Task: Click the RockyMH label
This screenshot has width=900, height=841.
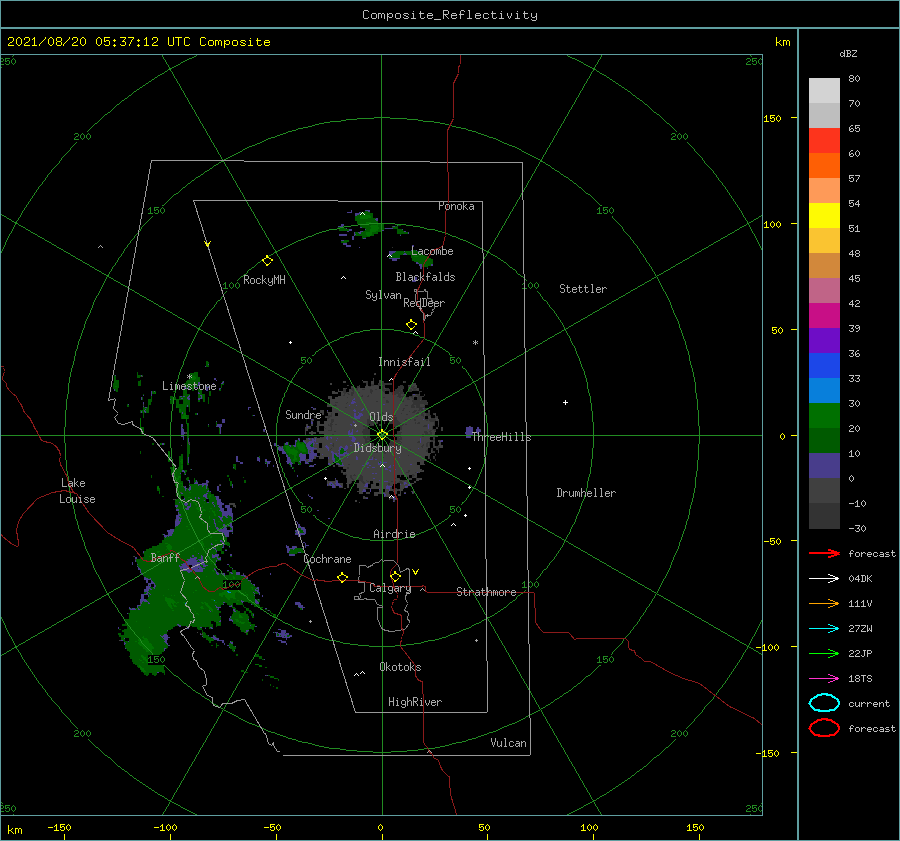Action: click(264, 280)
